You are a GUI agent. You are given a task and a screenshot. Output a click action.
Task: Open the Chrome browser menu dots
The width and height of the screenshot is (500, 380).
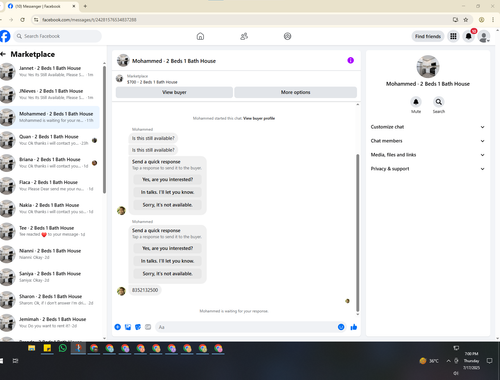(x=493, y=20)
